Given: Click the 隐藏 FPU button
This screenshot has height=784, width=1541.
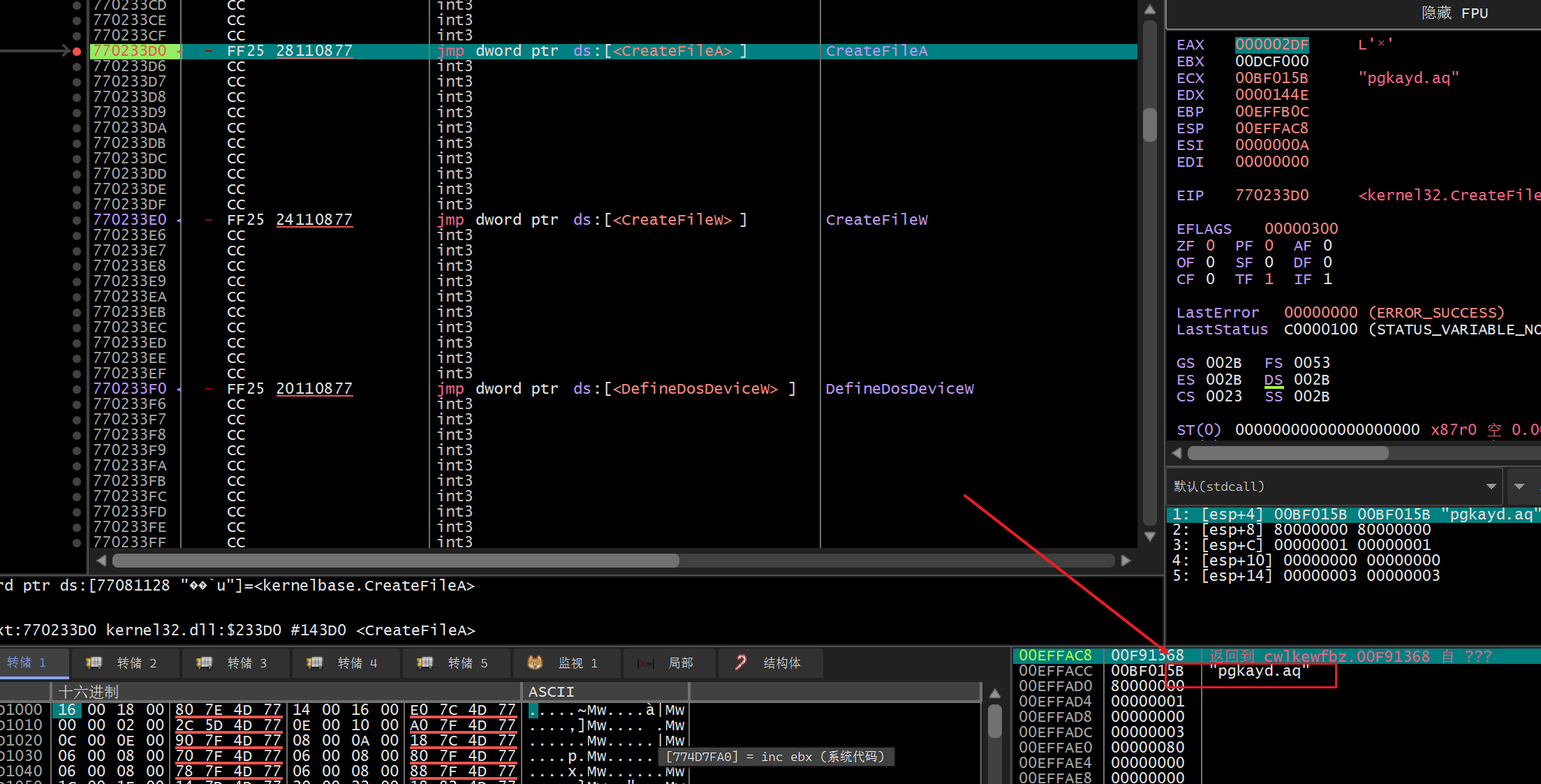Looking at the screenshot, I should [1455, 13].
